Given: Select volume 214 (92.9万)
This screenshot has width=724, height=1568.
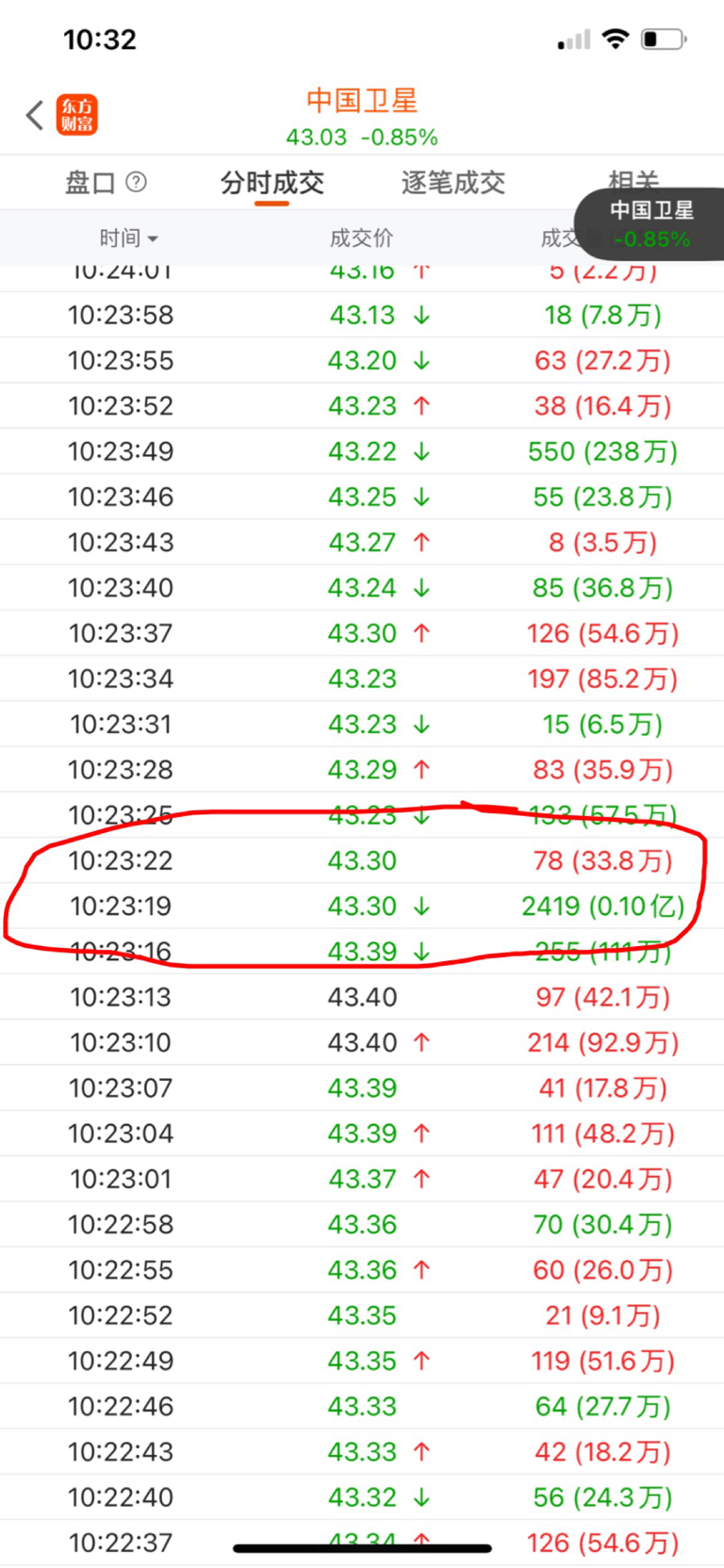Looking at the screenshot, I should [602, 1042].
